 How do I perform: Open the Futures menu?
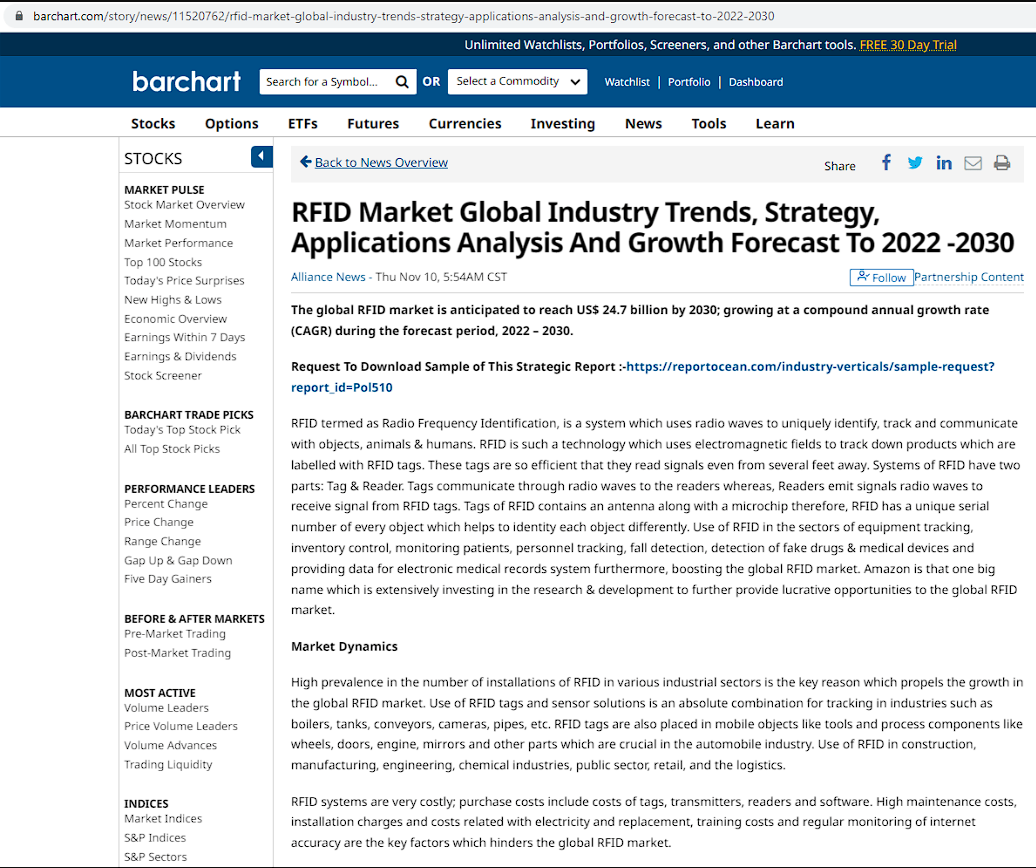point(373,124)
